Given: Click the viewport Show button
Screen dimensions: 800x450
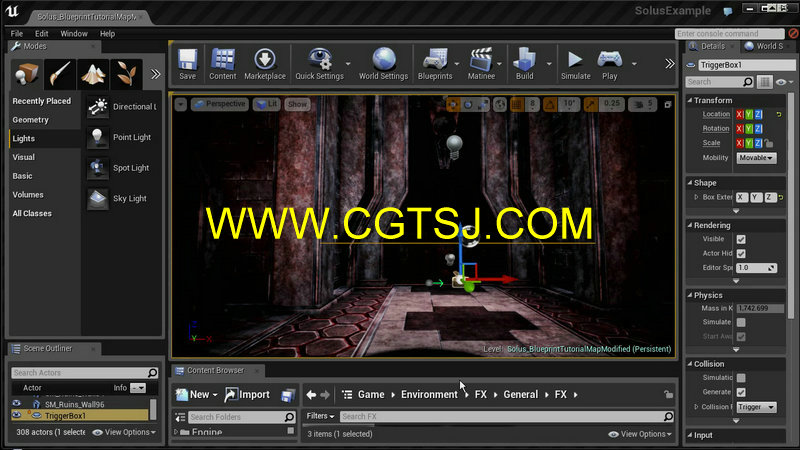Looking at the screenshot, I should pyautogui.click(x=297, y=104).
